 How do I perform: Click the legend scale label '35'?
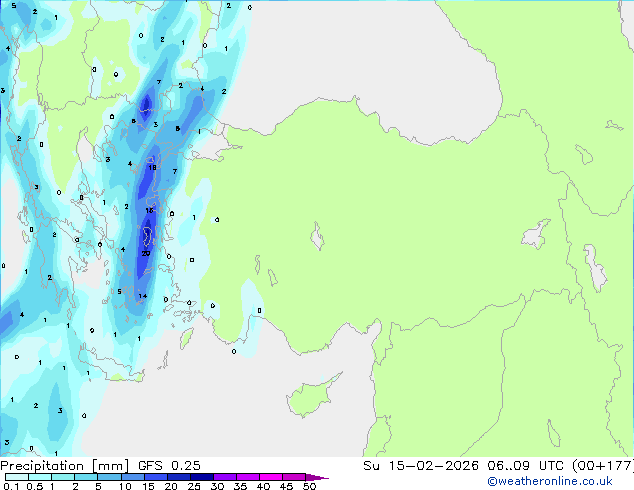click(241, 486)
